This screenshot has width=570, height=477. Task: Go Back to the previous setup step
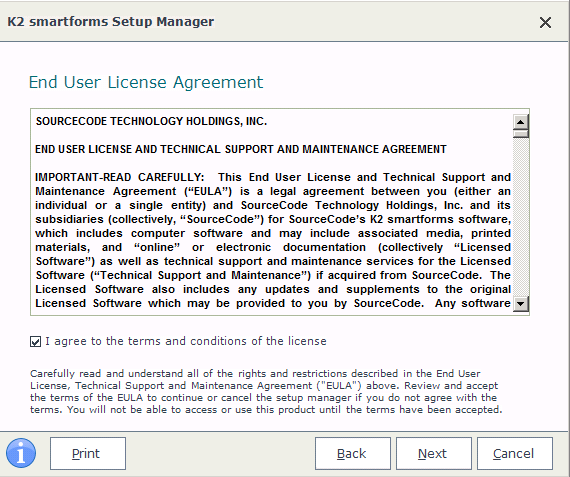click(x=353, y=453)
